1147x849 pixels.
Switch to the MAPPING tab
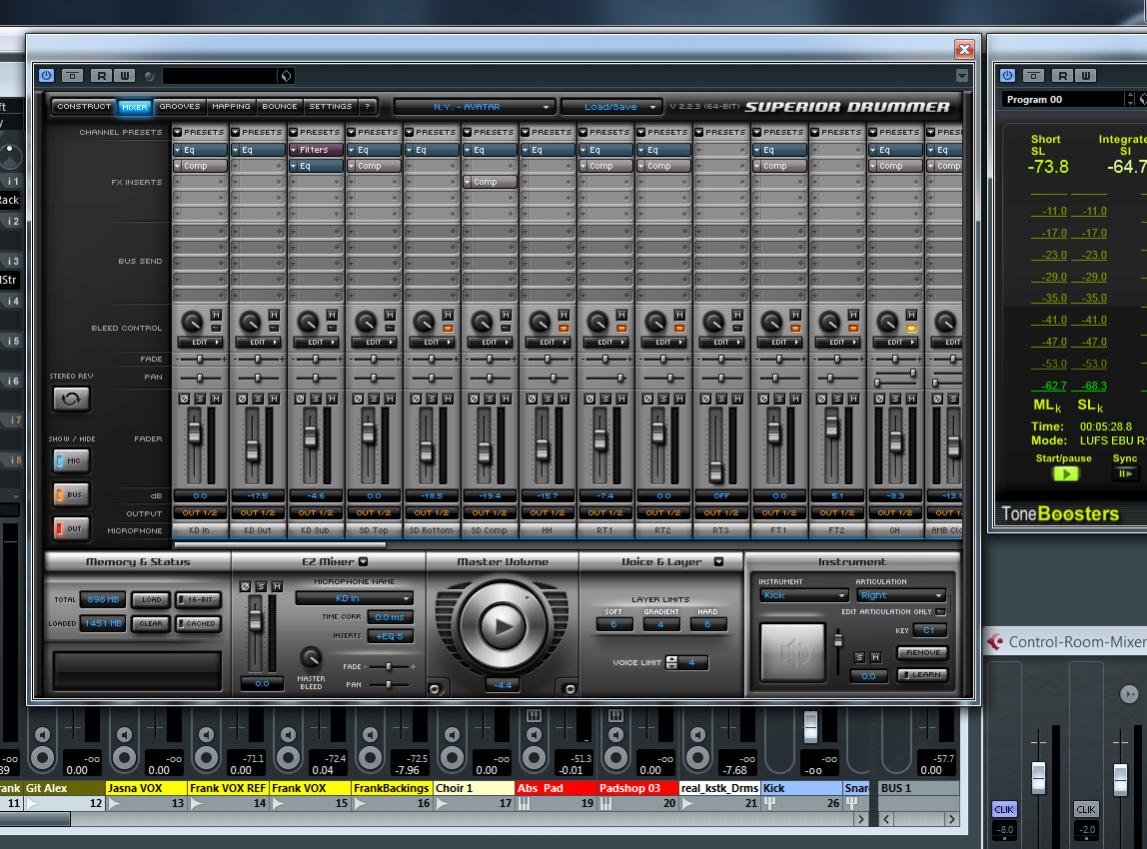tap(231, 107)
